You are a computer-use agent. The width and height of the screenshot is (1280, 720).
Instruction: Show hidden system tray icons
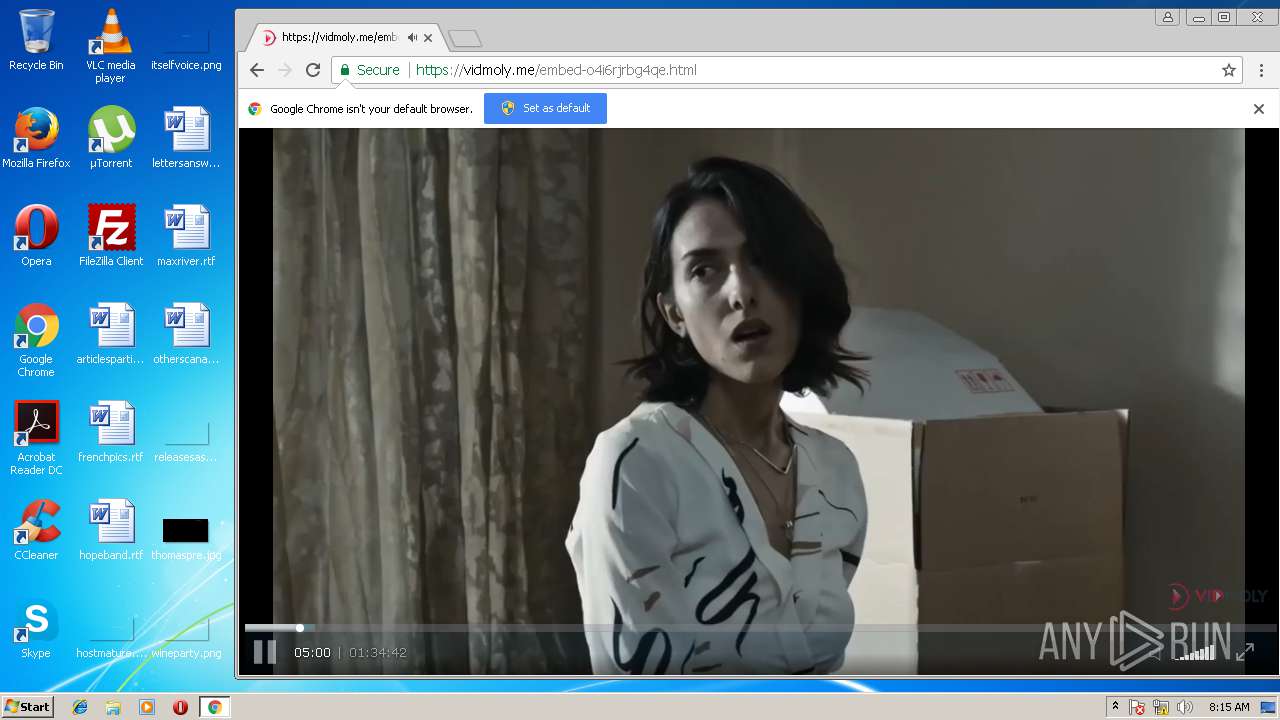click(1115, 707)
